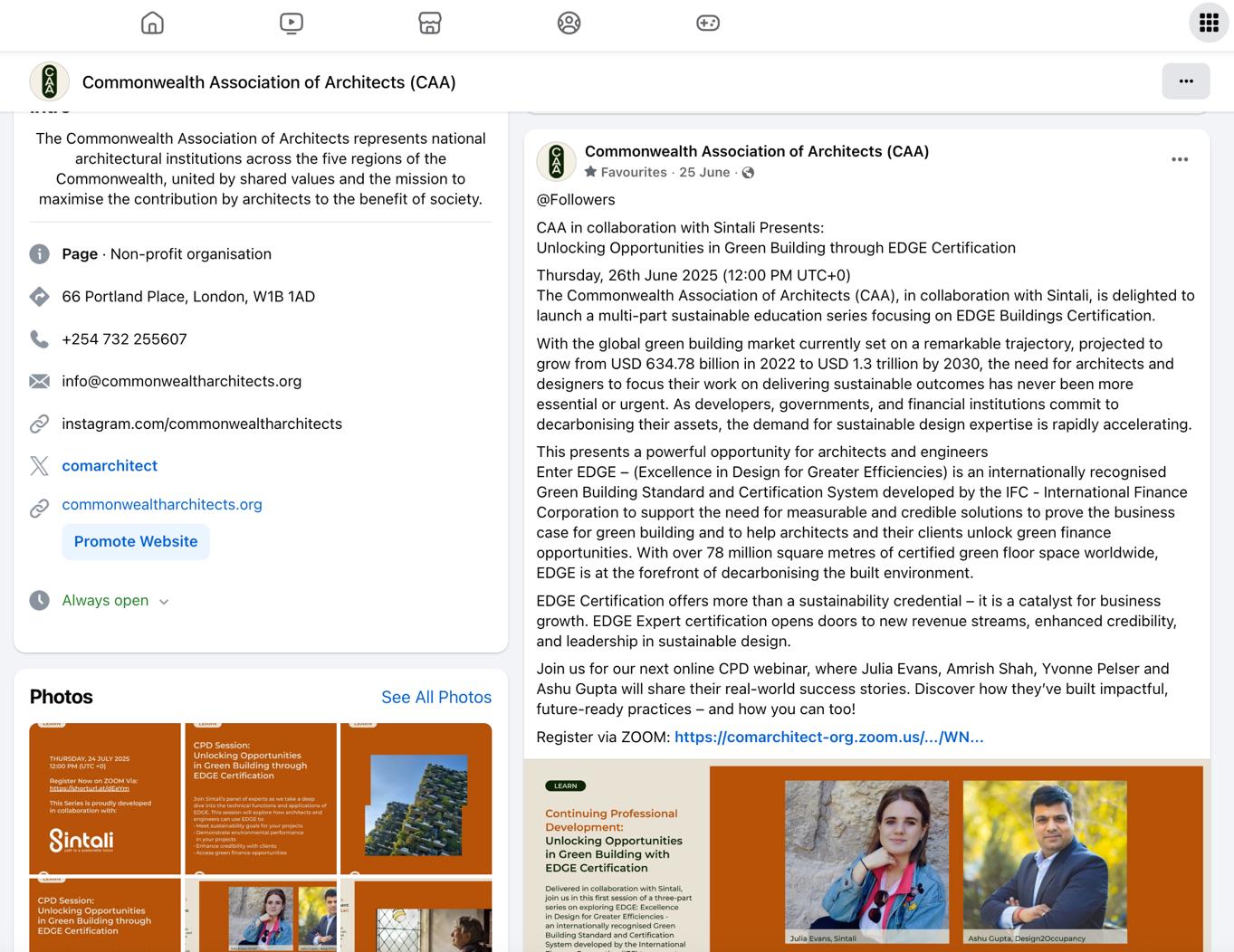Open the CPD Session text photo thumbnail

(x=261, y=798)
